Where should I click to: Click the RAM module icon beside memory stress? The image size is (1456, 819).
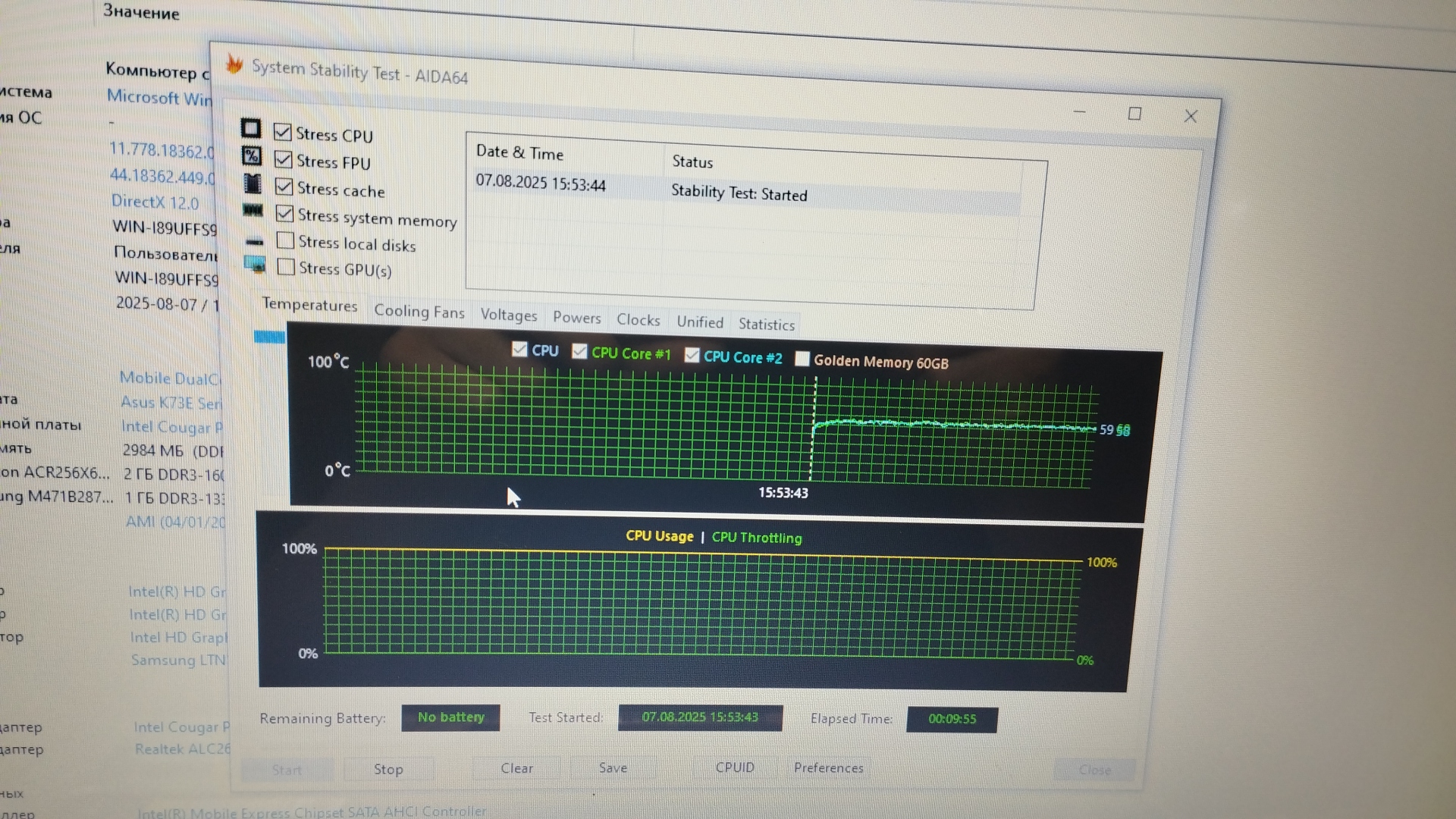point(253,211)
